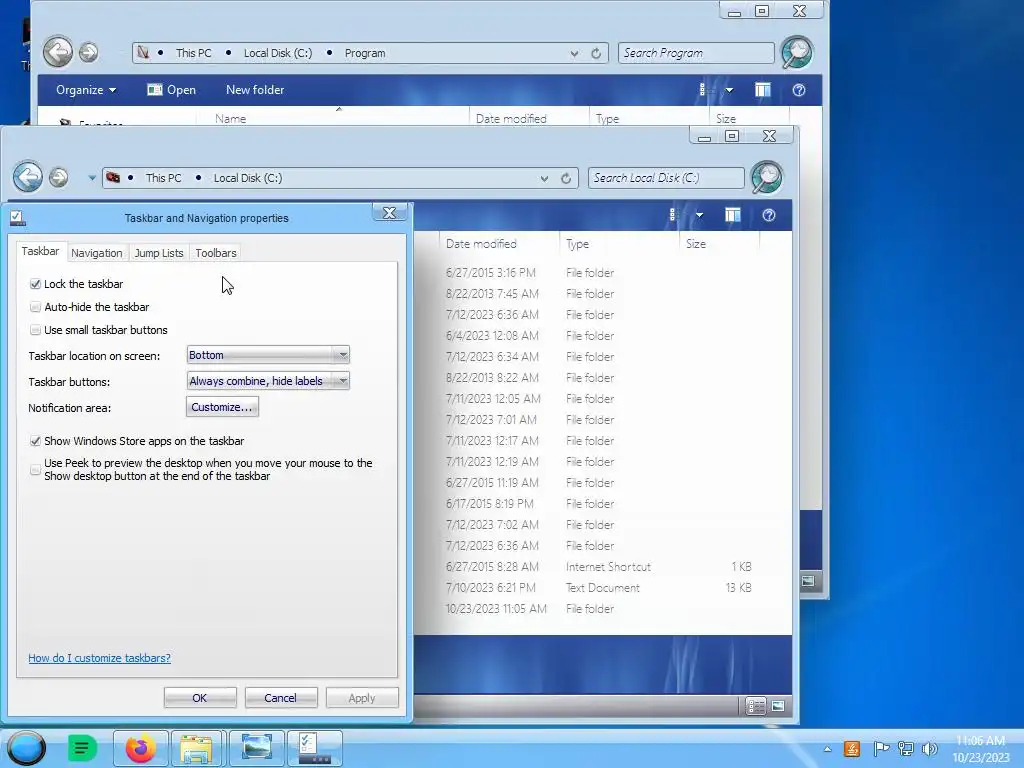Screen dimensions: 1024x768
Task: Enable Use small taskbar buttons
Action: tap(35, 330)
